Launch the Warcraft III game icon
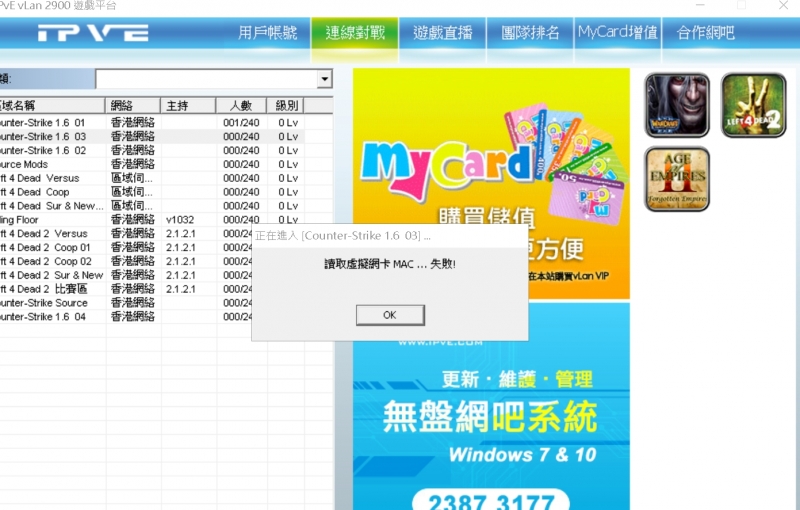 coord(677,105)
